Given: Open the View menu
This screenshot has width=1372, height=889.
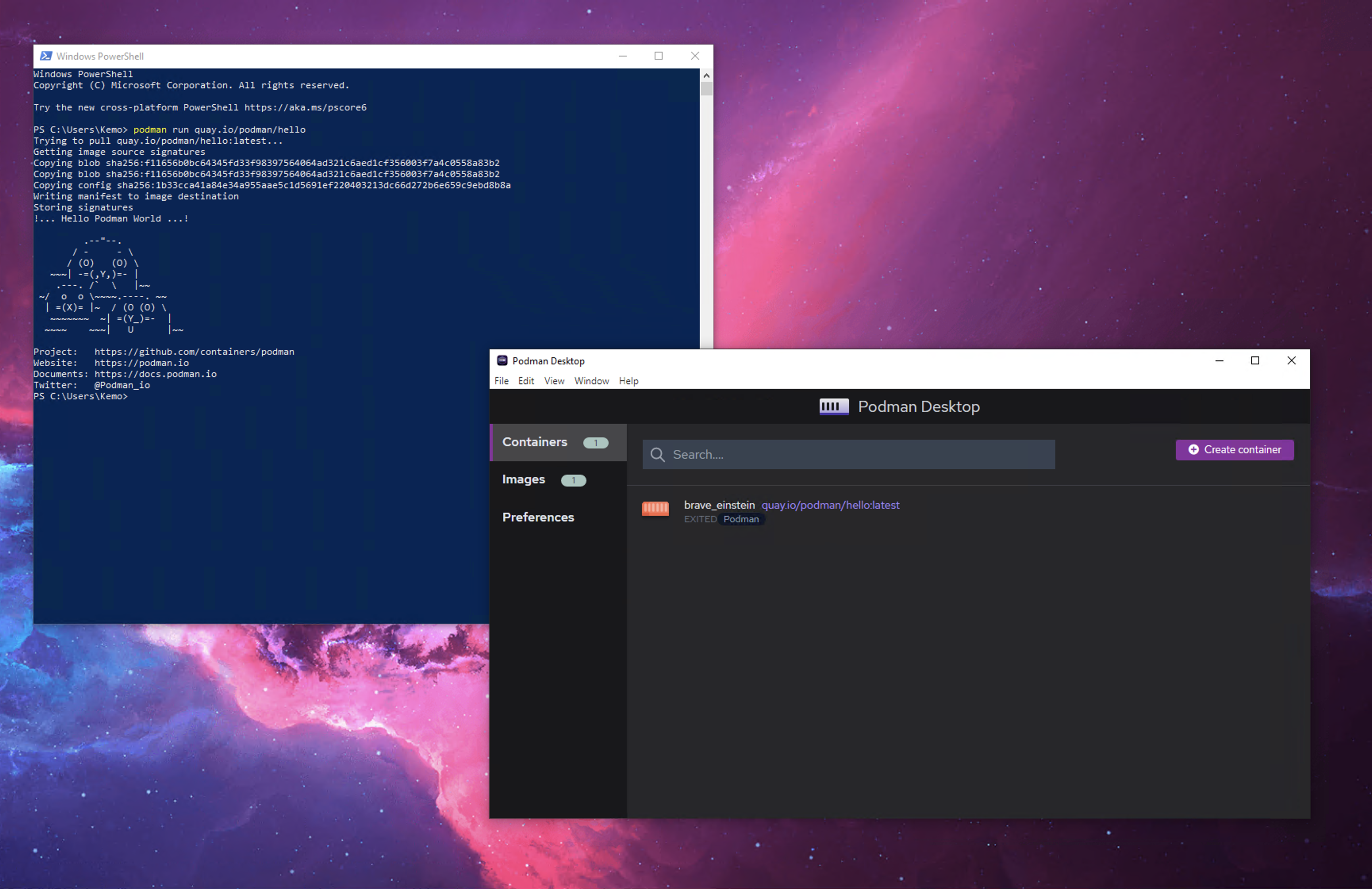Looking at the screenshot, I should tap(553, 381).
